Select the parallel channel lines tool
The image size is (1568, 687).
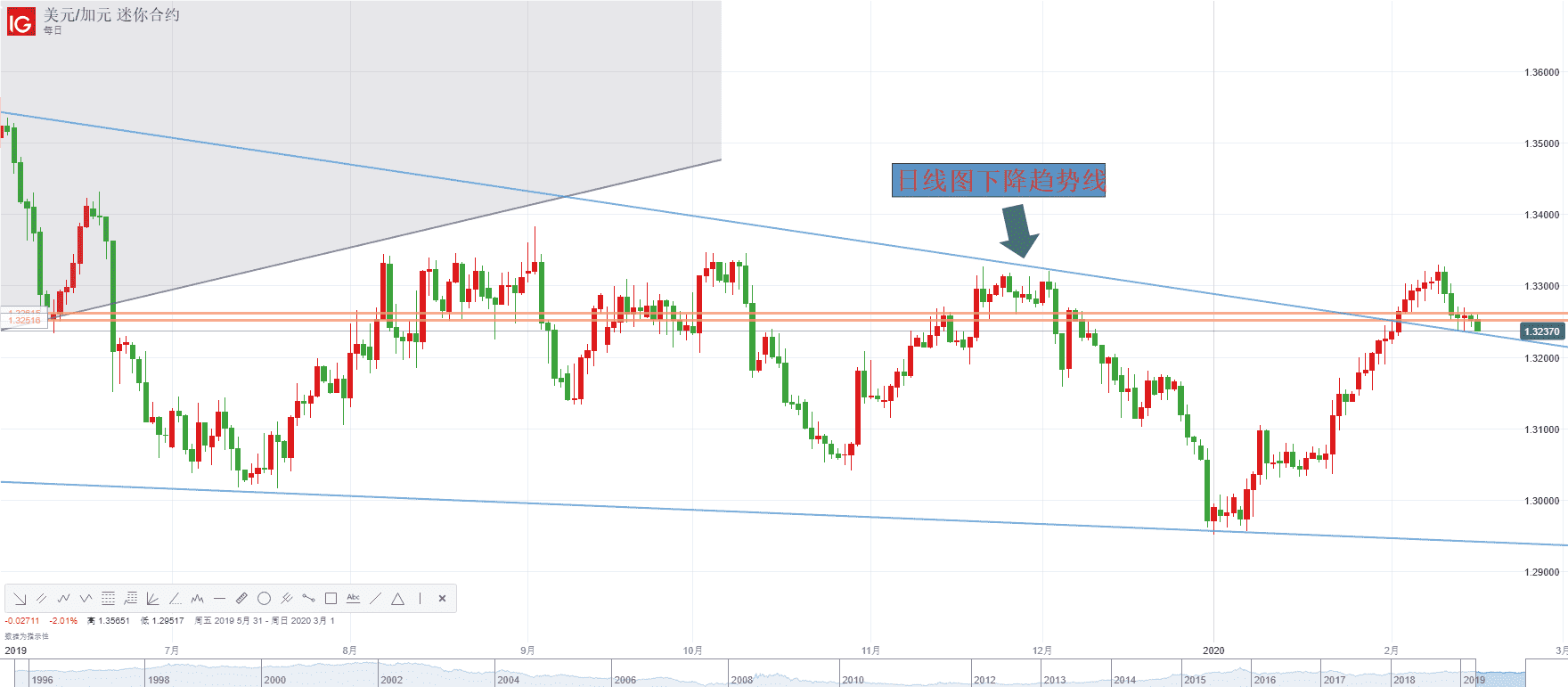pos(41,599)
